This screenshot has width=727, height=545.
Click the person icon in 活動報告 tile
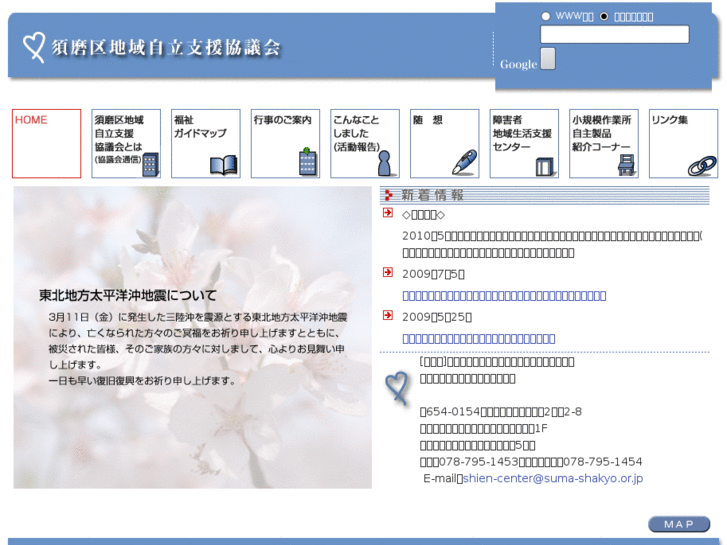tap(384, 163)
